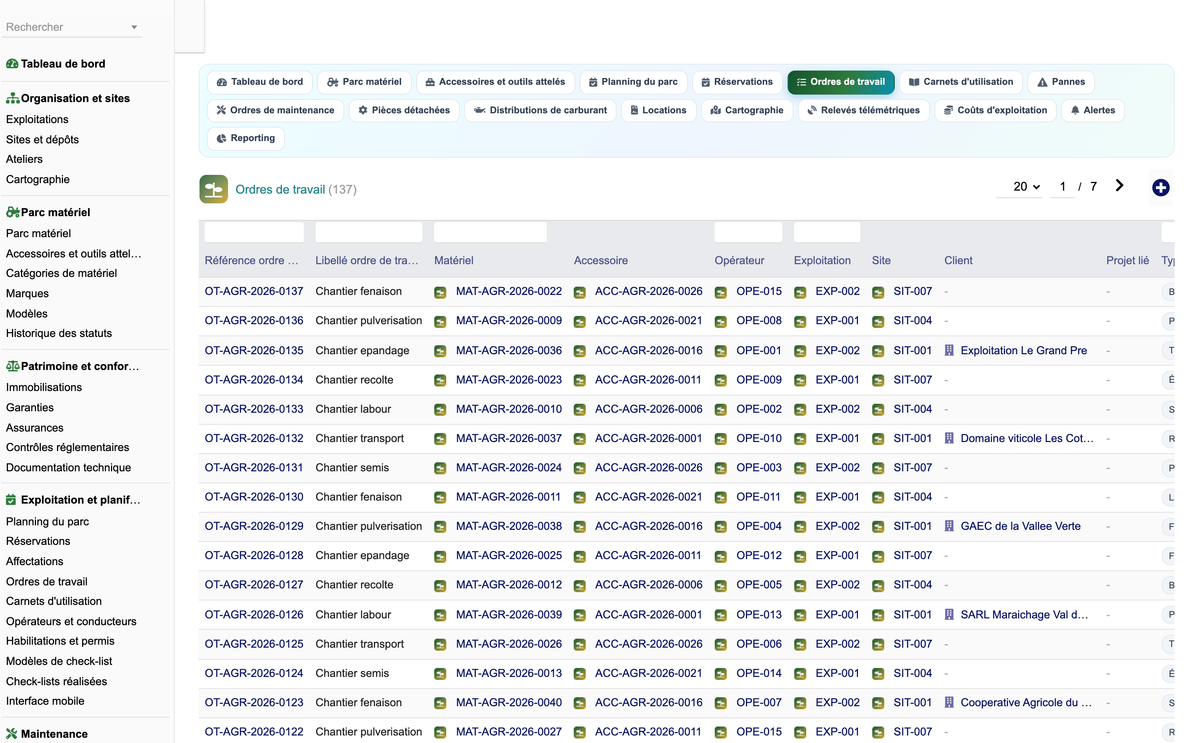Viewport: 1200px width, 743px height.
Task: Click current page number field
Action: click(1062, 187)
